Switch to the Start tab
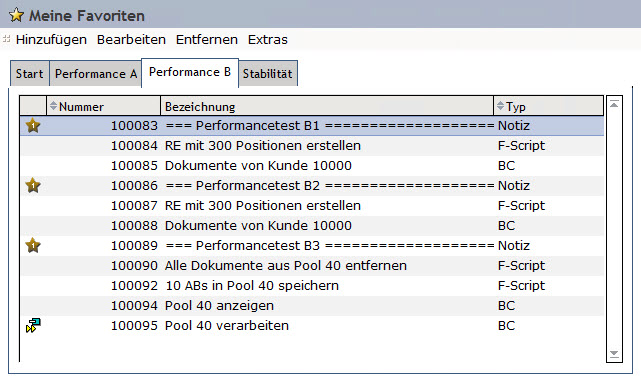 [29, 74]
